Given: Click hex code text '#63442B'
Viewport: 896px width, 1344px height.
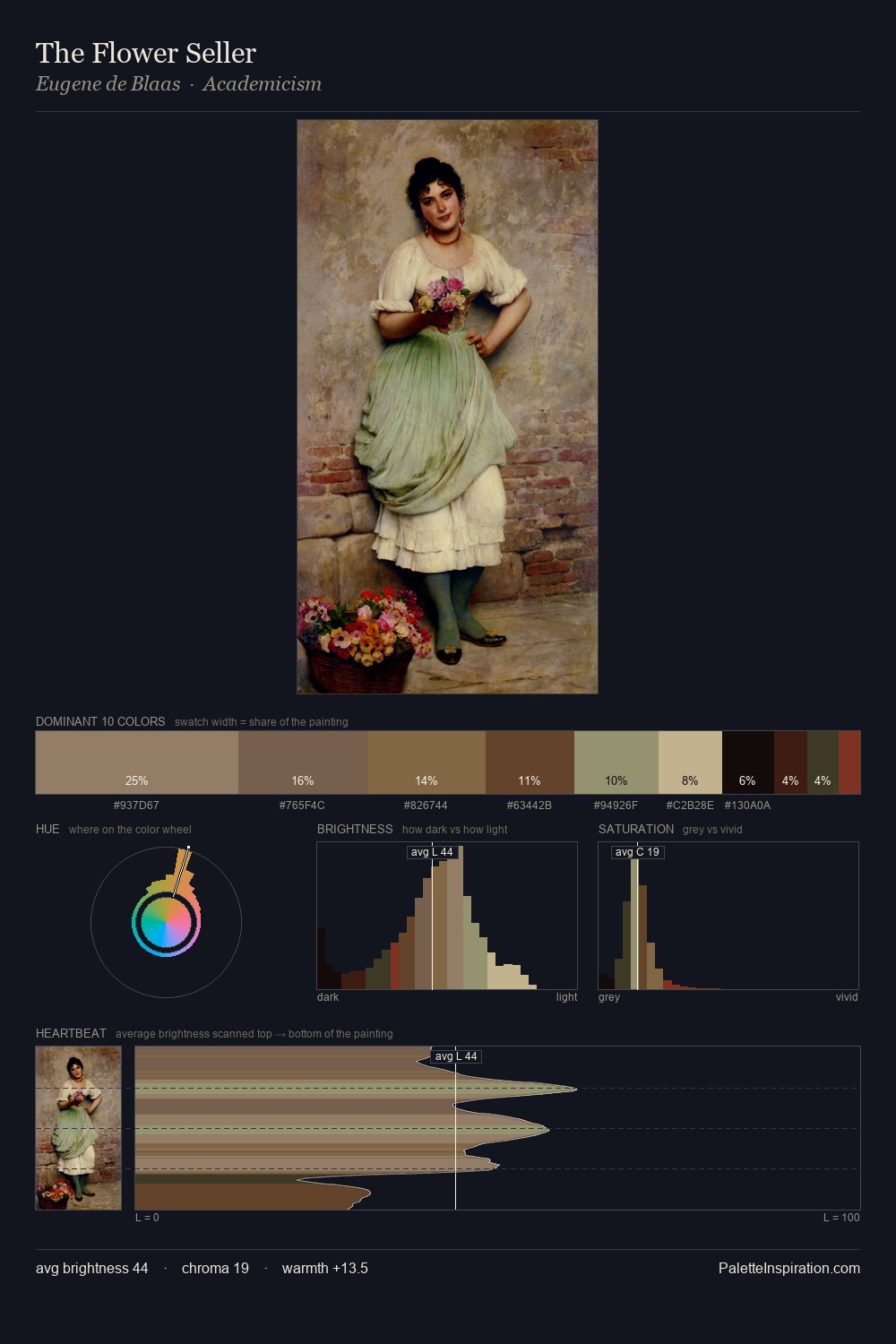Looking at the screenshot, I should coord(530,806).
